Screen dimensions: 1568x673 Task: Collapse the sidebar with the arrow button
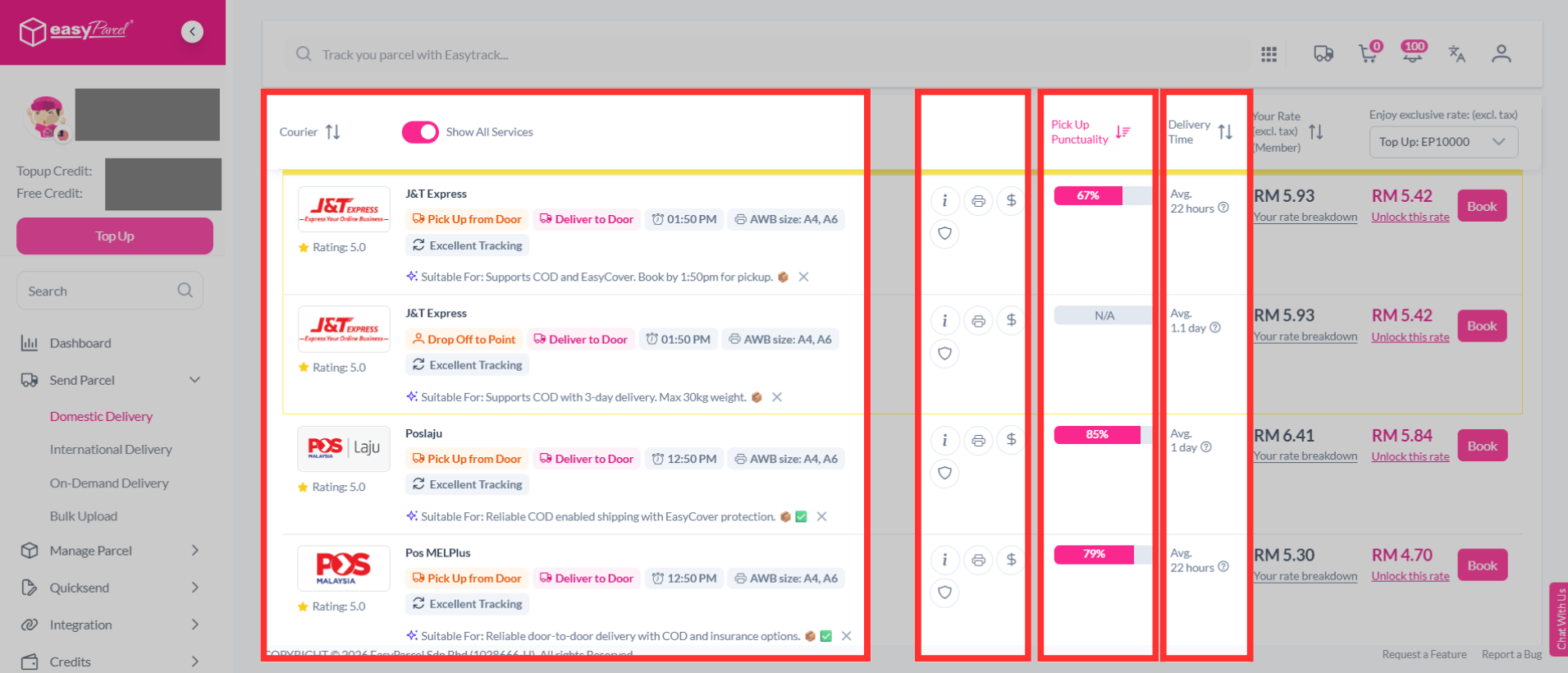coord(192,32)
